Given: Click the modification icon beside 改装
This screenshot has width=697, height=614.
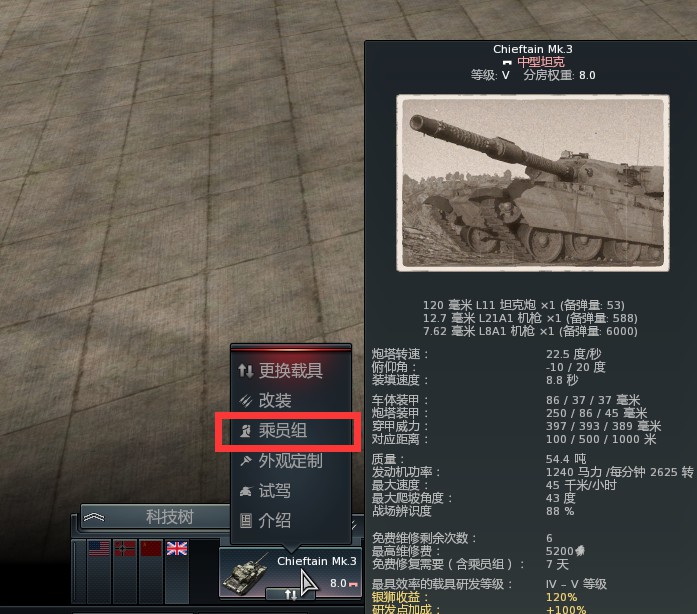Looking at the screenshot, I should [245, 401].
